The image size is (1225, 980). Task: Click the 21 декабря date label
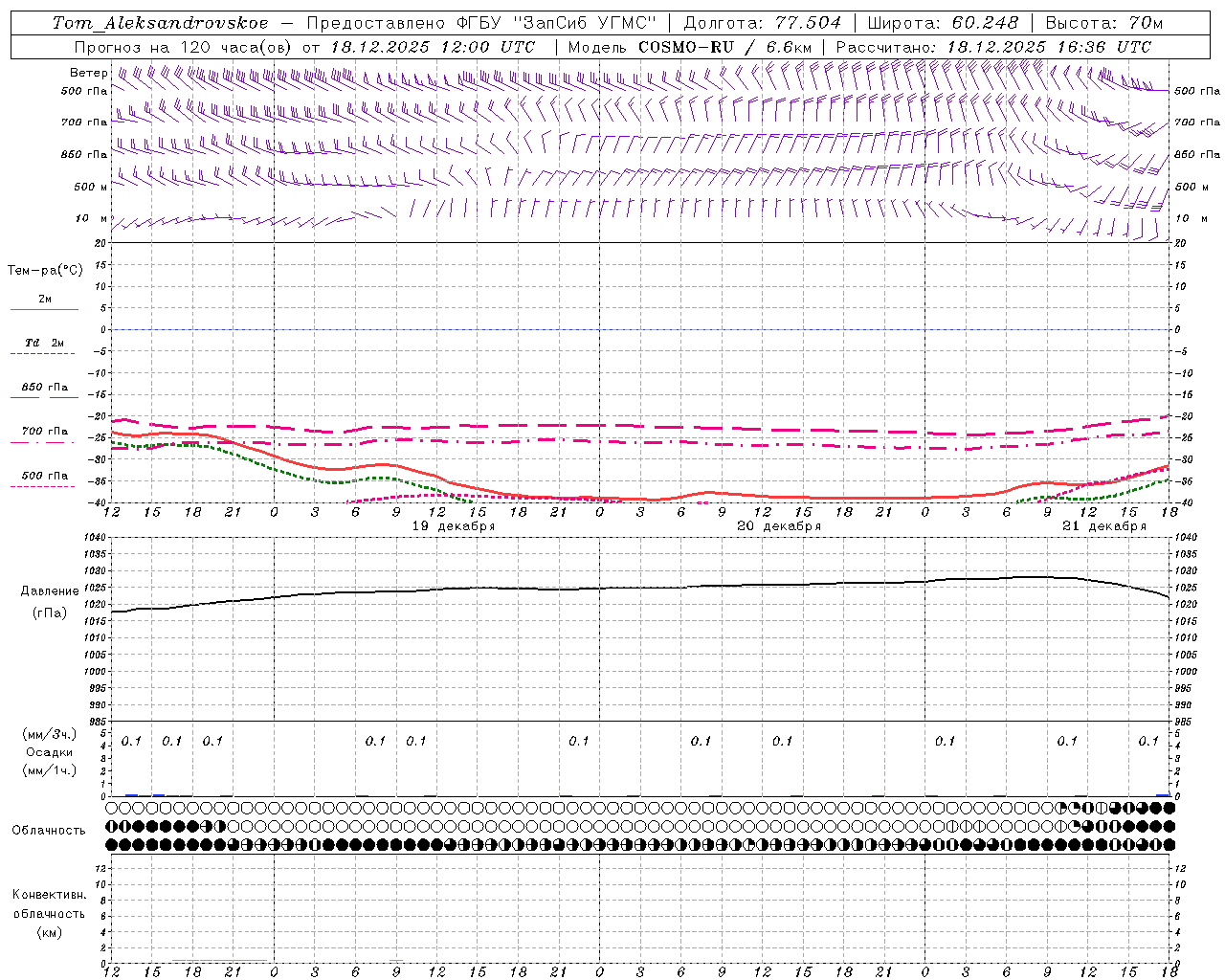(1104, 526)
